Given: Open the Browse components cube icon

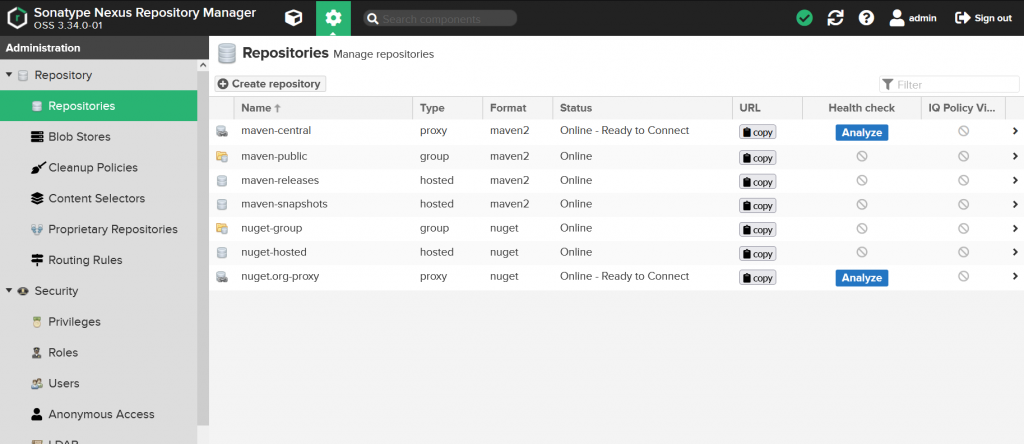Looking at the screenshot, I should 294,18.
